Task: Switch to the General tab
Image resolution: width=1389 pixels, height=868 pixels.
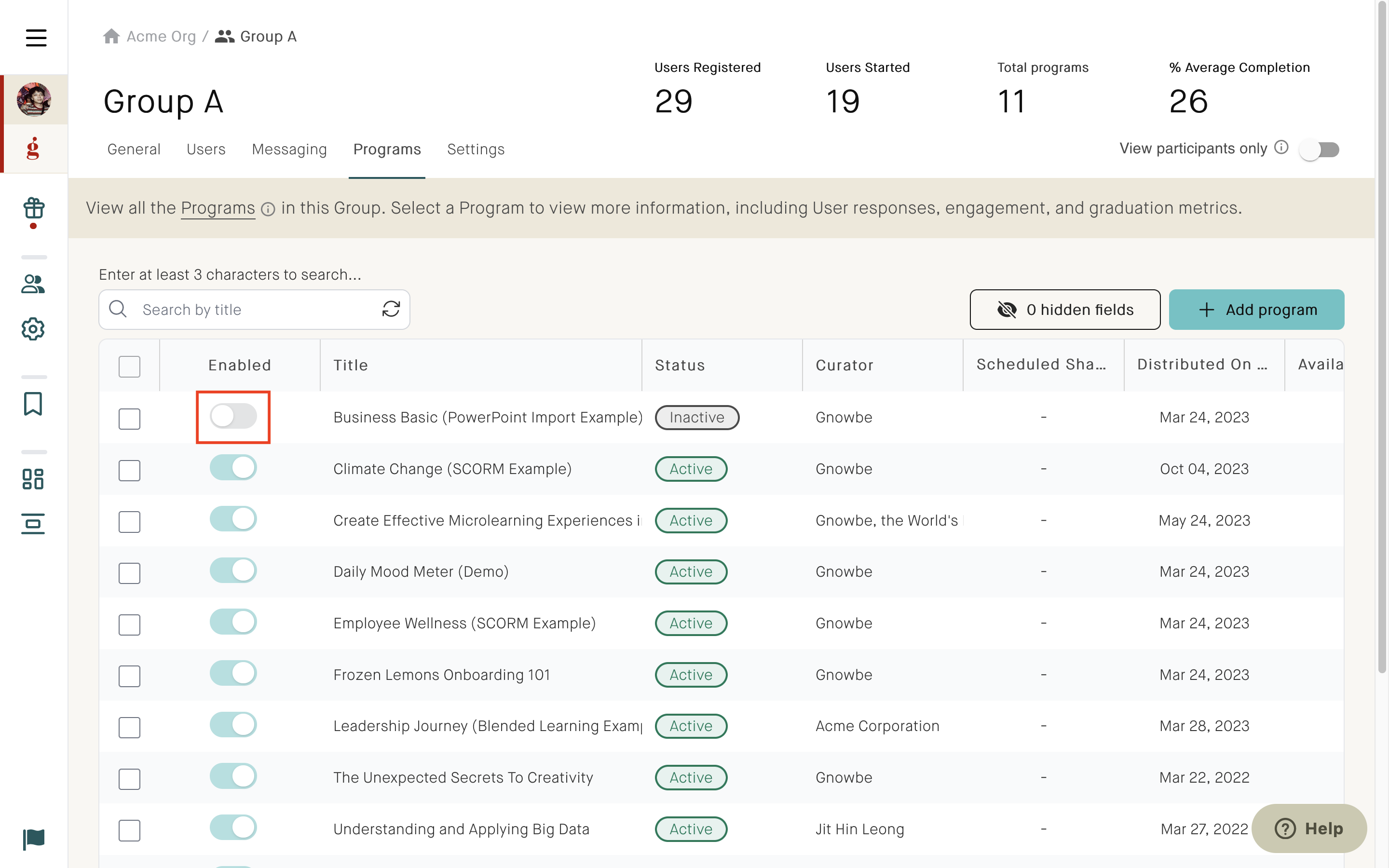Action: [x=134, y=149]
